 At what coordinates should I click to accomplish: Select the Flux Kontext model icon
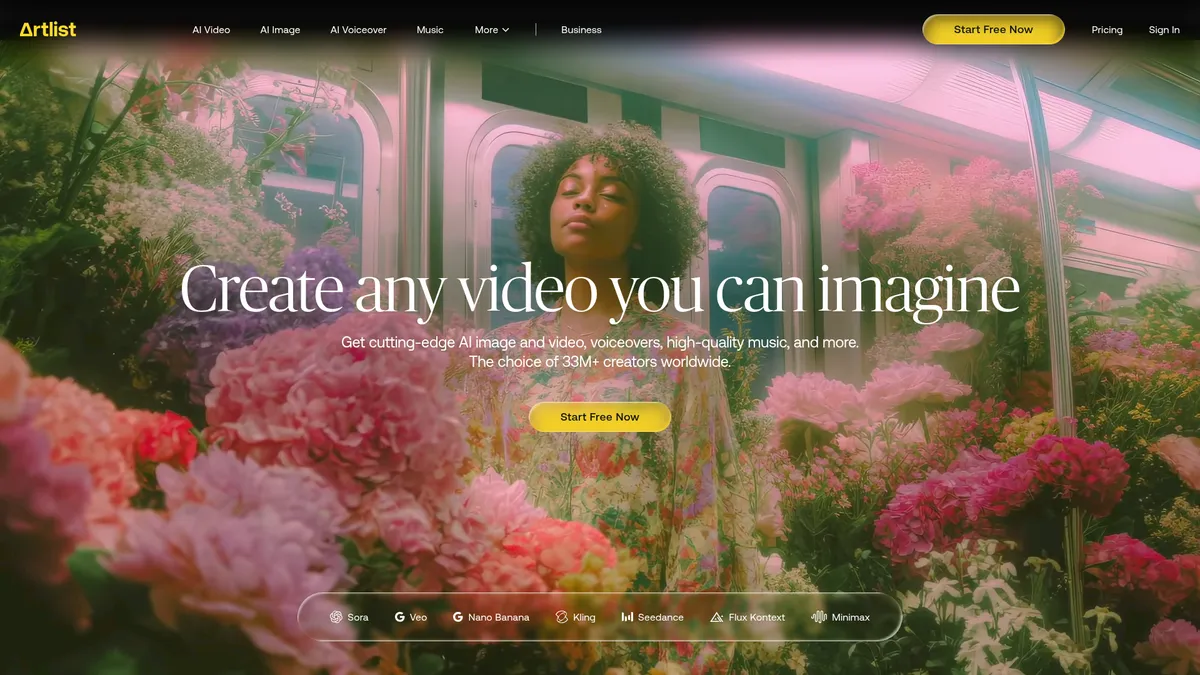click(x=716, y=617)
